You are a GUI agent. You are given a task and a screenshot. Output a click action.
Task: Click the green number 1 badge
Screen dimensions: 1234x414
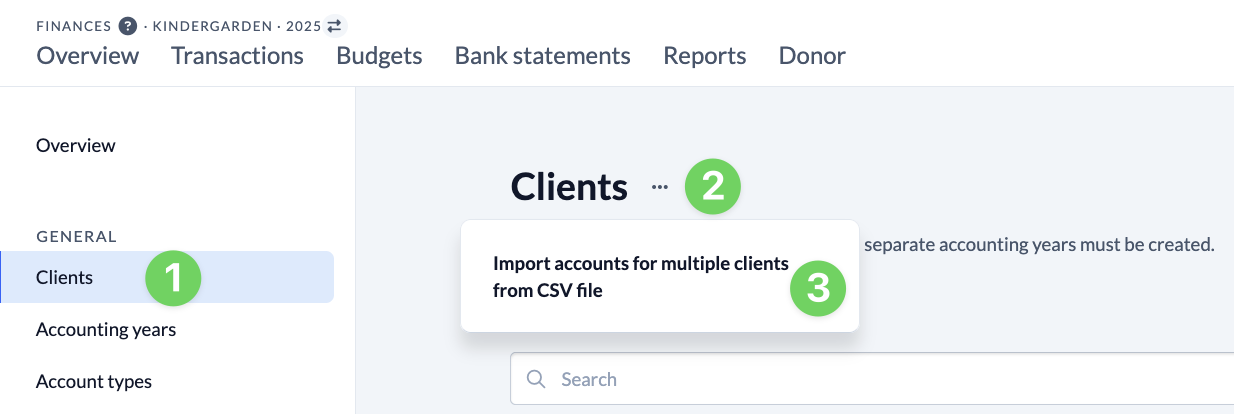point(174,278)
